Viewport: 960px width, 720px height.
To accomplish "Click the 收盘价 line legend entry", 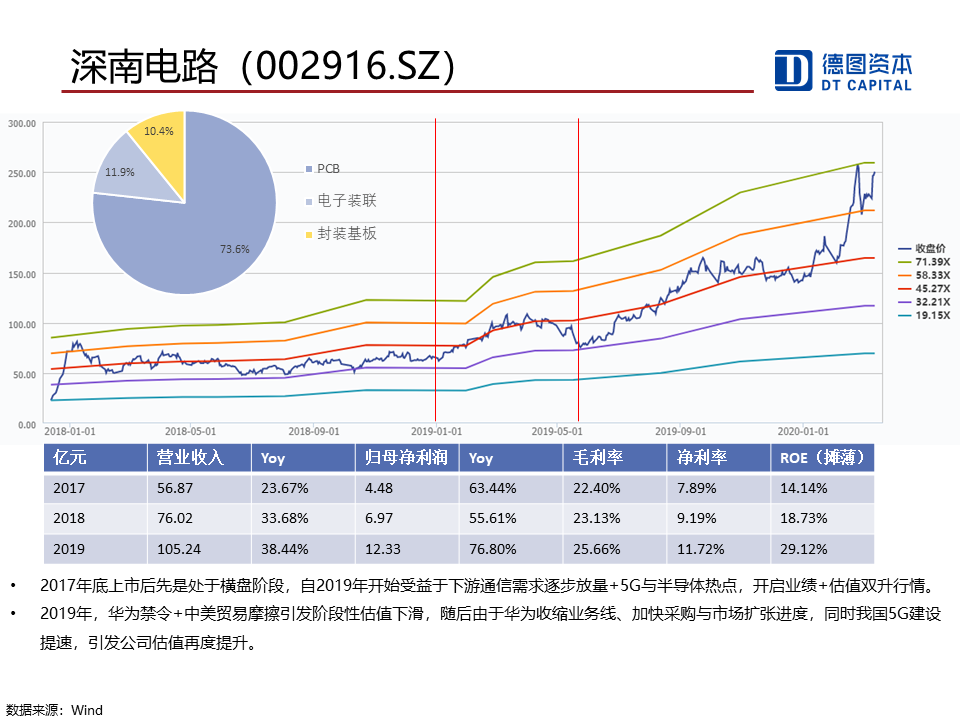I will click(922, 248).
